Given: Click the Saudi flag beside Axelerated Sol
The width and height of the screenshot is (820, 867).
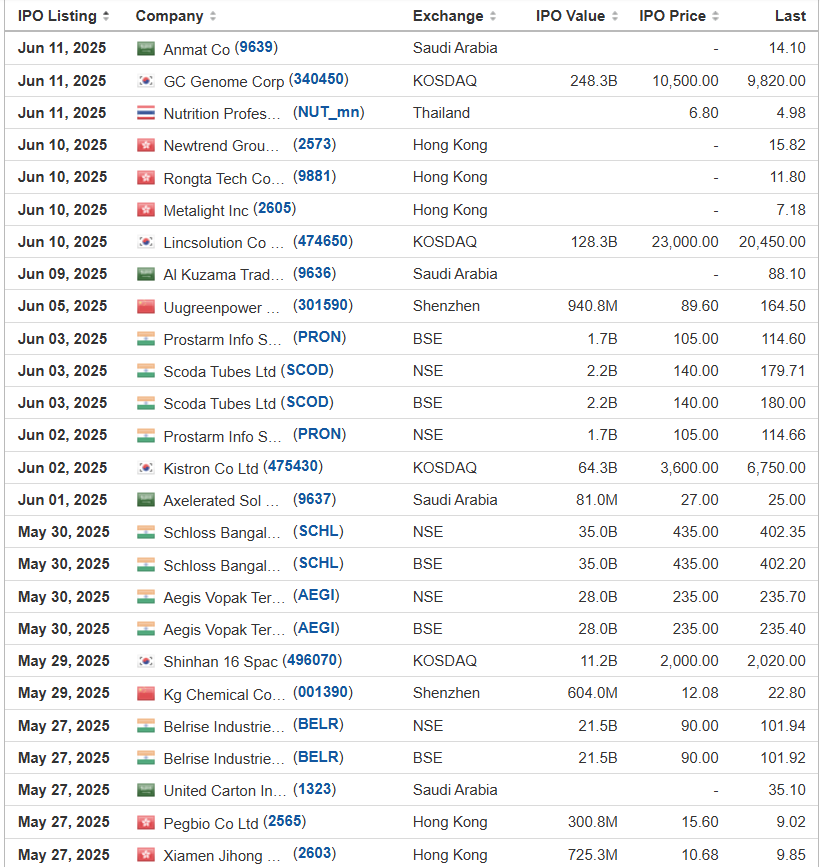Looking at the screenshot, I should point(146,500).
